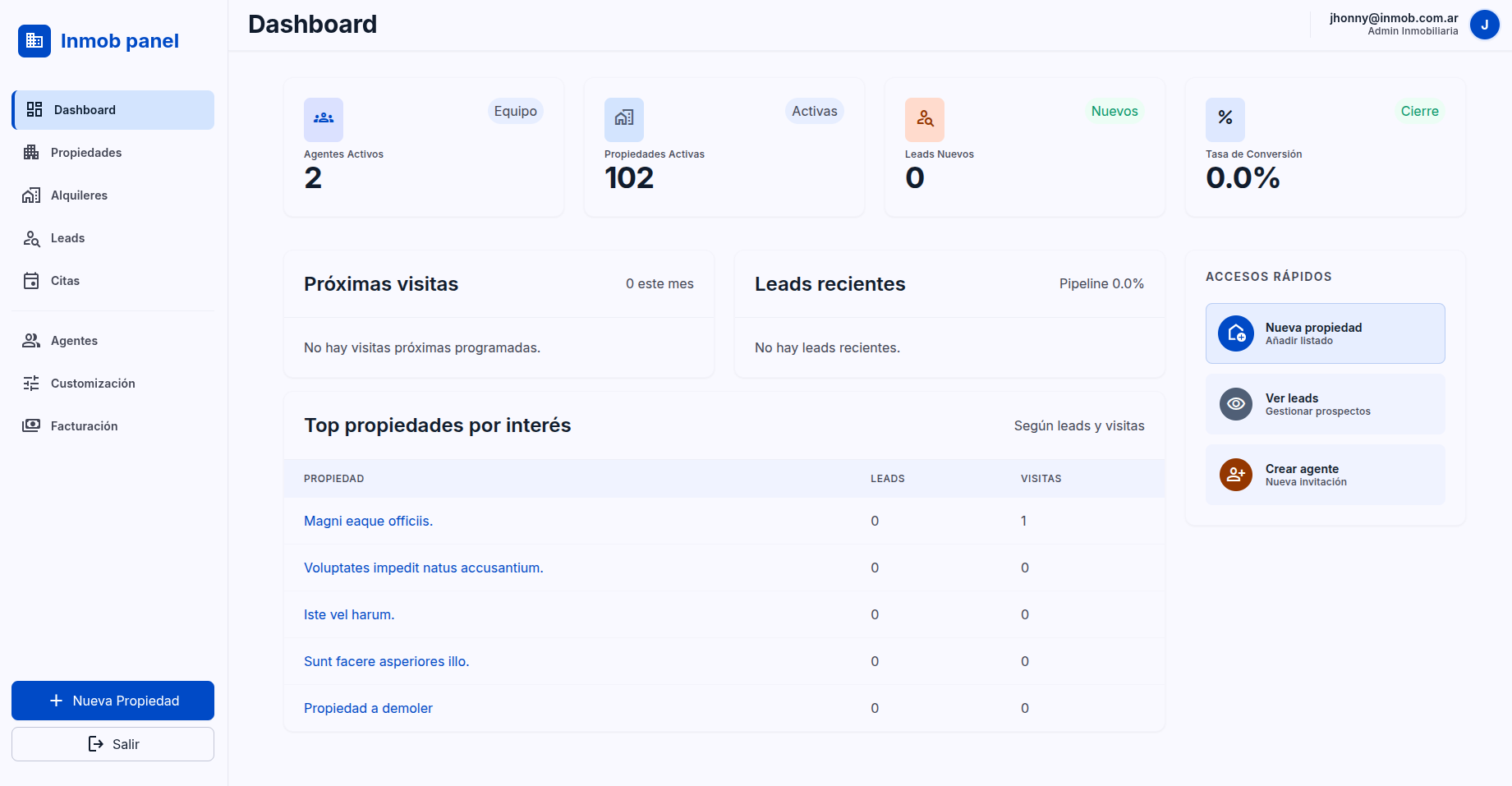Click the visitas value 1 for Magni eaque
The image size is (1512, 786).
pyautogui.click(x=1023, y=521)
